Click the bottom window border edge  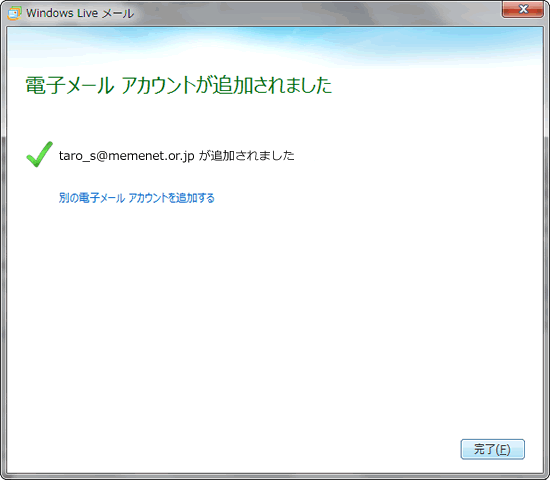coord(275,476)
